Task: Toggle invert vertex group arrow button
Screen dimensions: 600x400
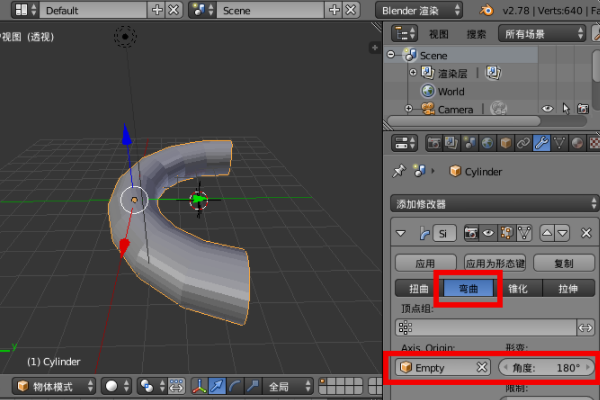Action: (585, 328)
